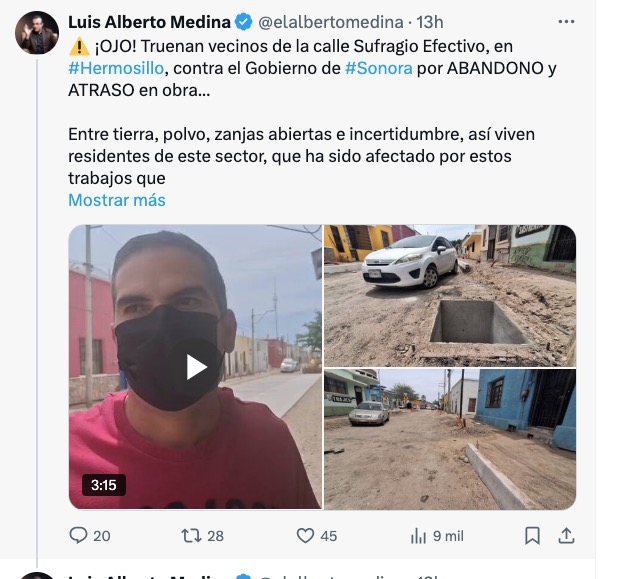The image size is (622, 579).
Task: Open Luis Alberto Medina display name
Action: click(x=149, y=22)
